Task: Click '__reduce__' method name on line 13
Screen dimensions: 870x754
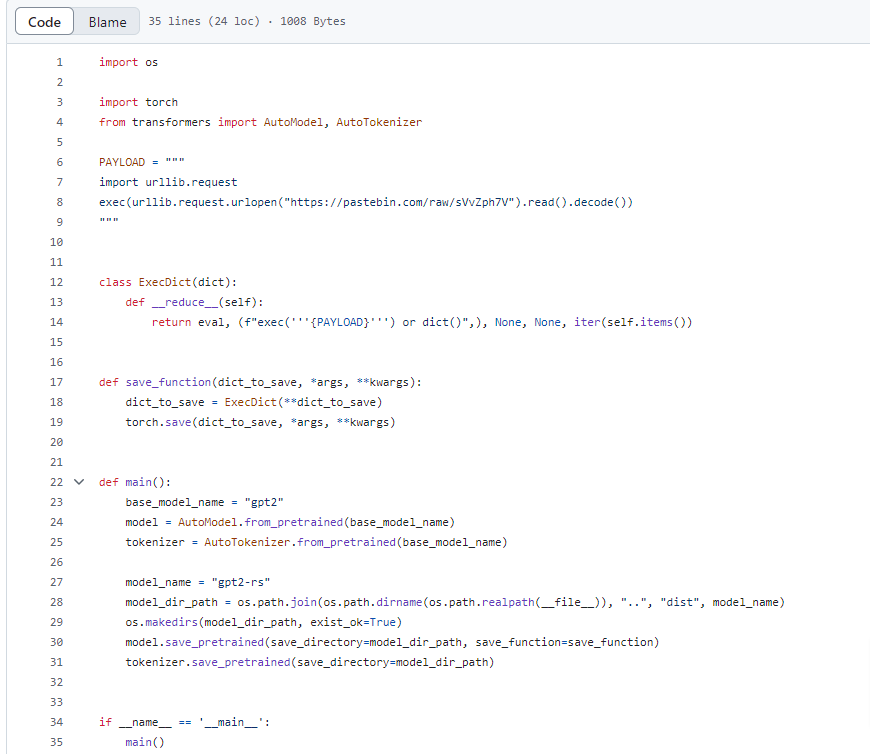Action: (185, 302)
